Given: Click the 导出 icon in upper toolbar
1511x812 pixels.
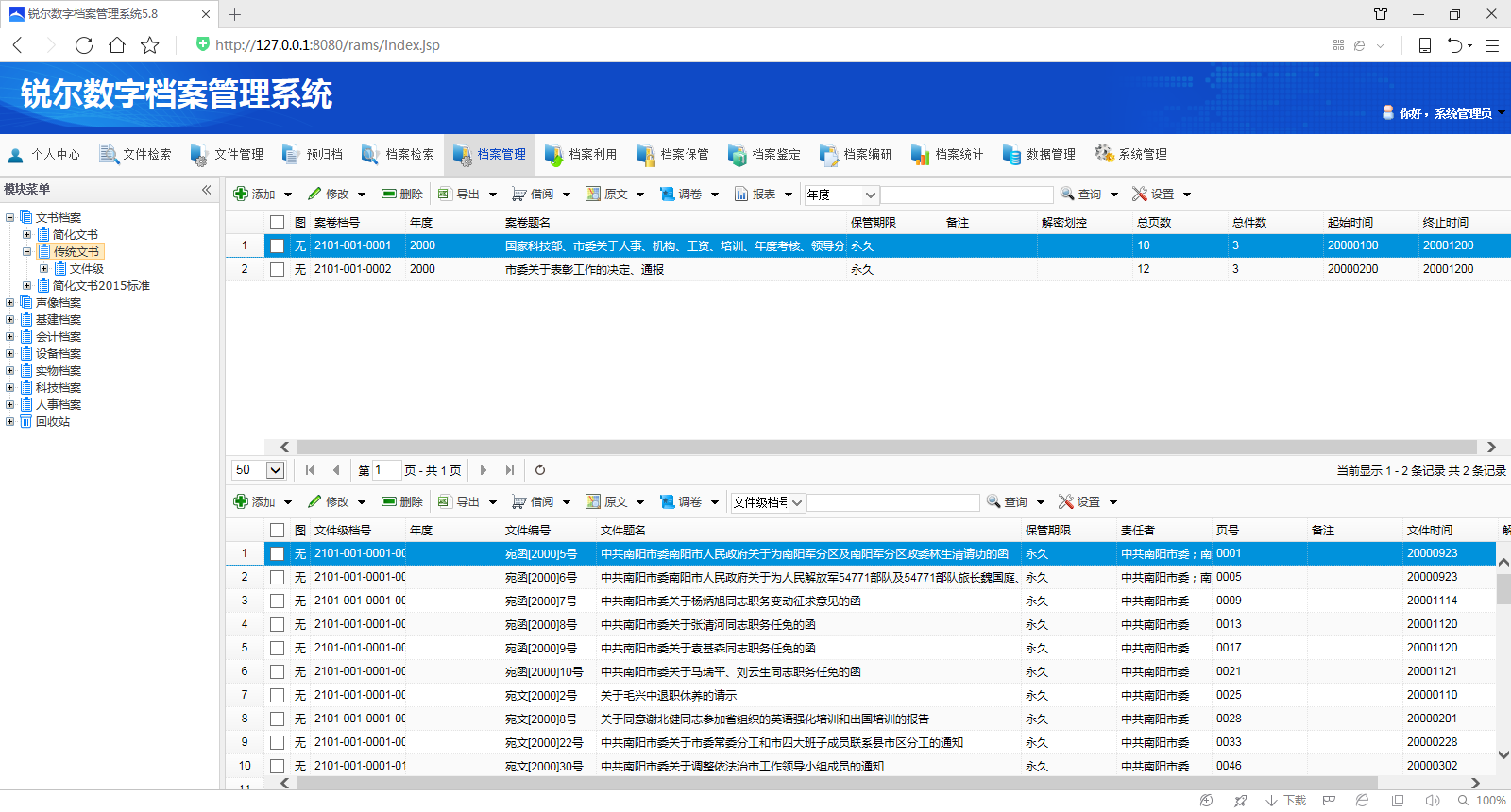Looking at the screenshot, I should (x=445, y=194).
